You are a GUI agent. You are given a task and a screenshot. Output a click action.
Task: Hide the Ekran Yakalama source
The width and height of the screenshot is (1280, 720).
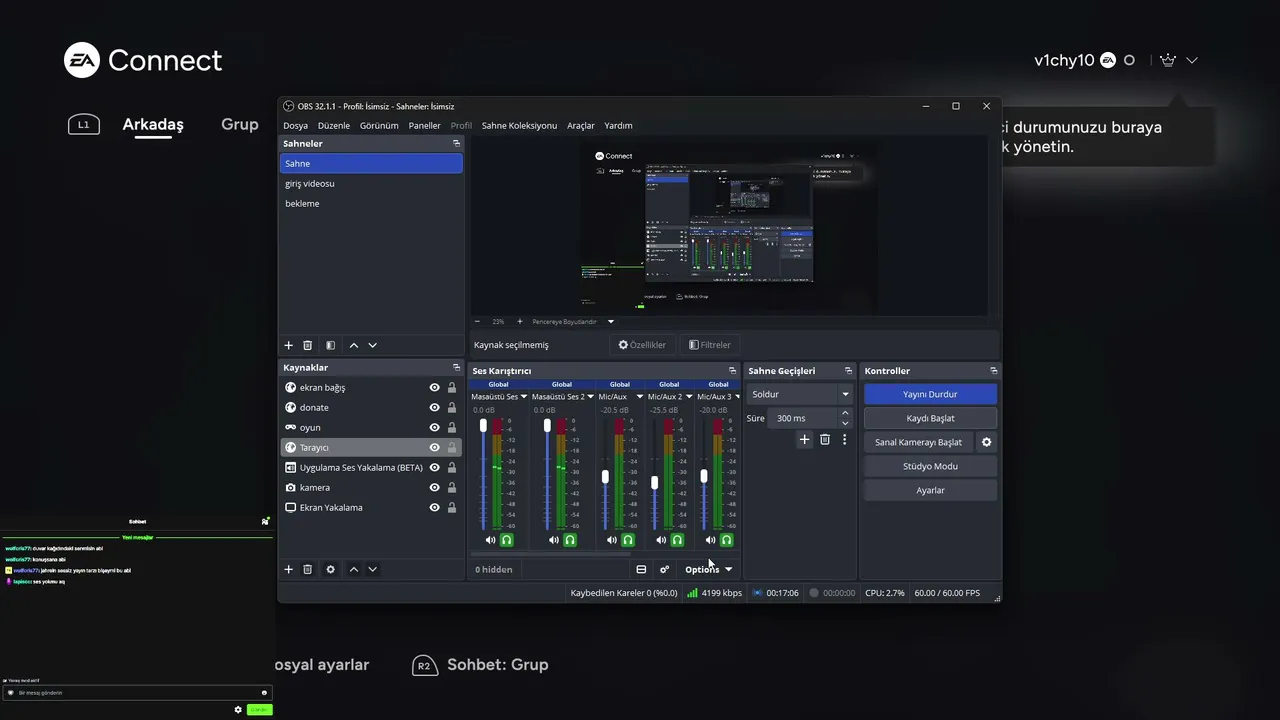click(x=435, y=508)
